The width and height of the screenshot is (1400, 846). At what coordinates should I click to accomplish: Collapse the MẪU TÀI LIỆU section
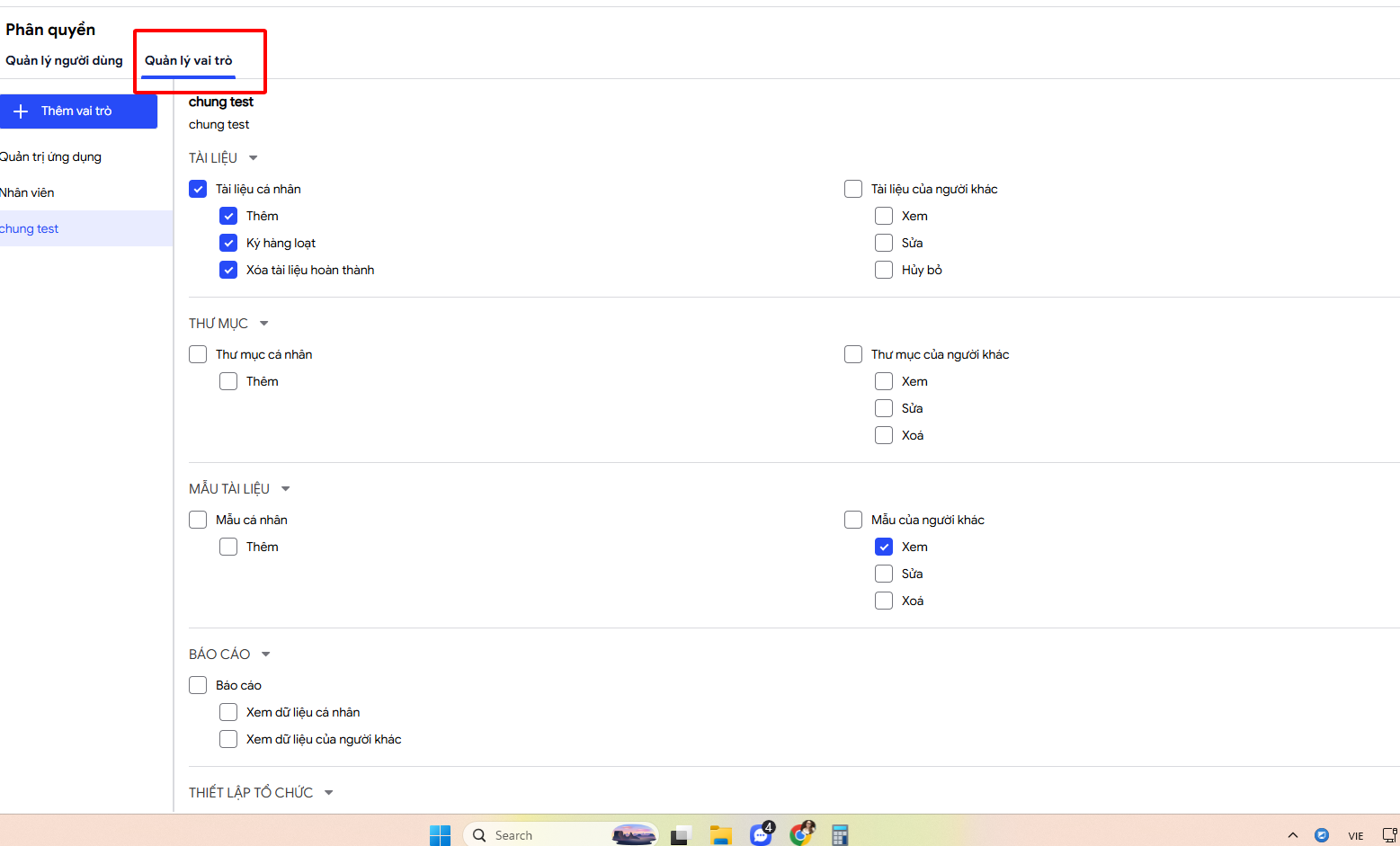[286, 489]
